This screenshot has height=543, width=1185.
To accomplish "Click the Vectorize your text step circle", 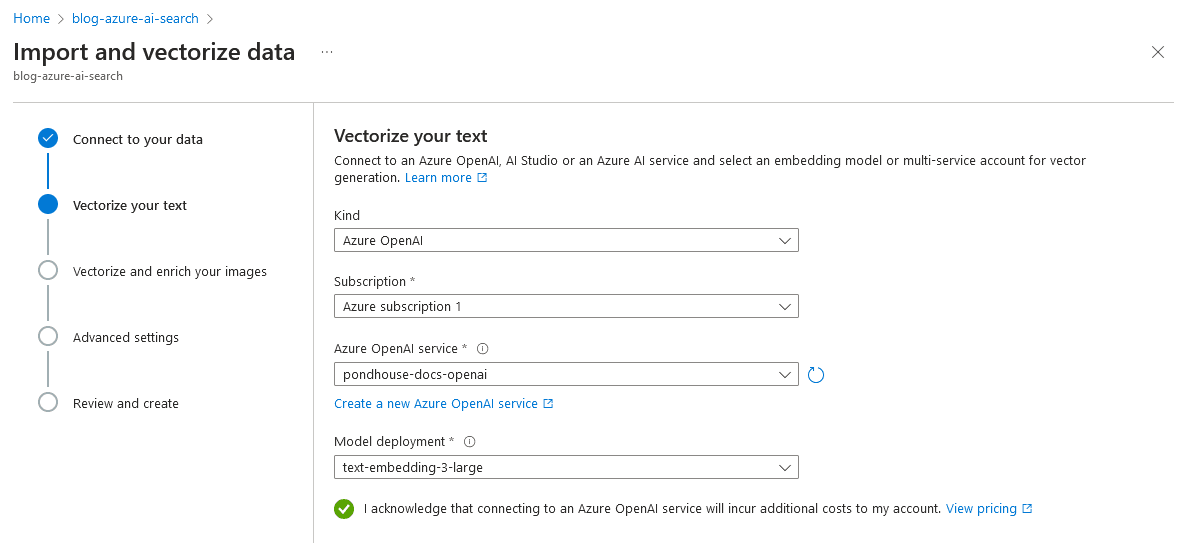I will [48, 205].
